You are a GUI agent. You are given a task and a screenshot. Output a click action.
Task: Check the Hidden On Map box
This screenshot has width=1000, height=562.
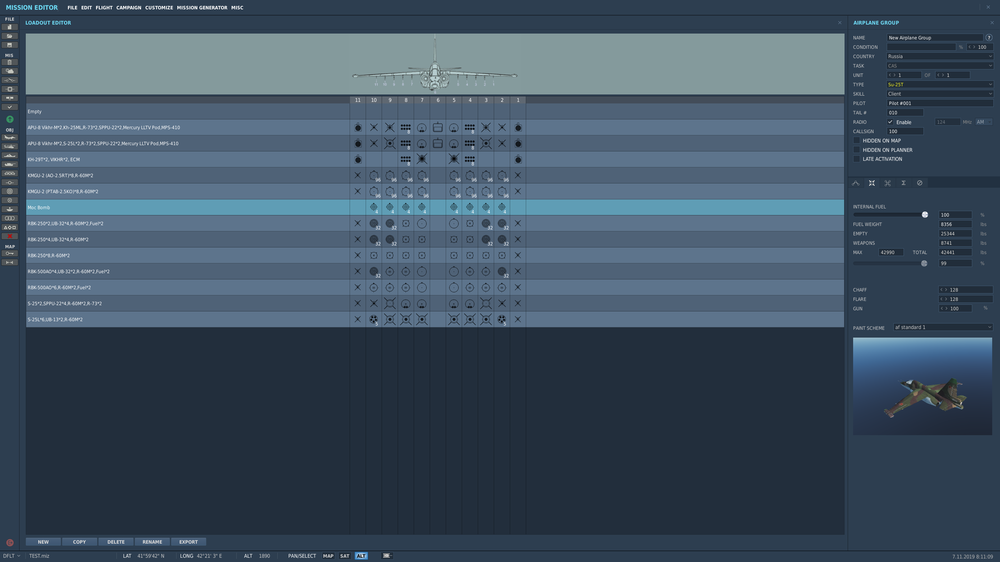point(857,140)
